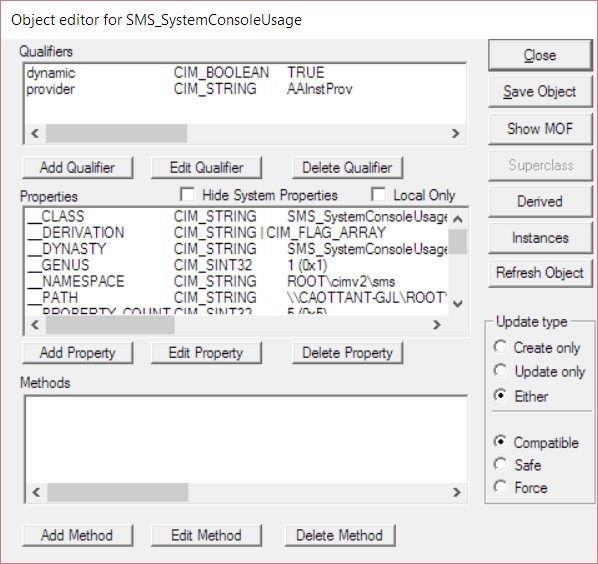Click Delete Qualifier

point(347,167)
